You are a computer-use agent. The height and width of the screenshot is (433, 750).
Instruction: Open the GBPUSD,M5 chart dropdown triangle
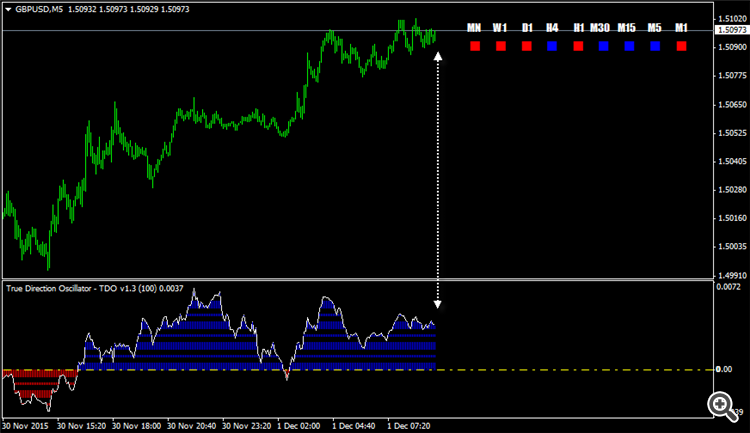point(8,9)
